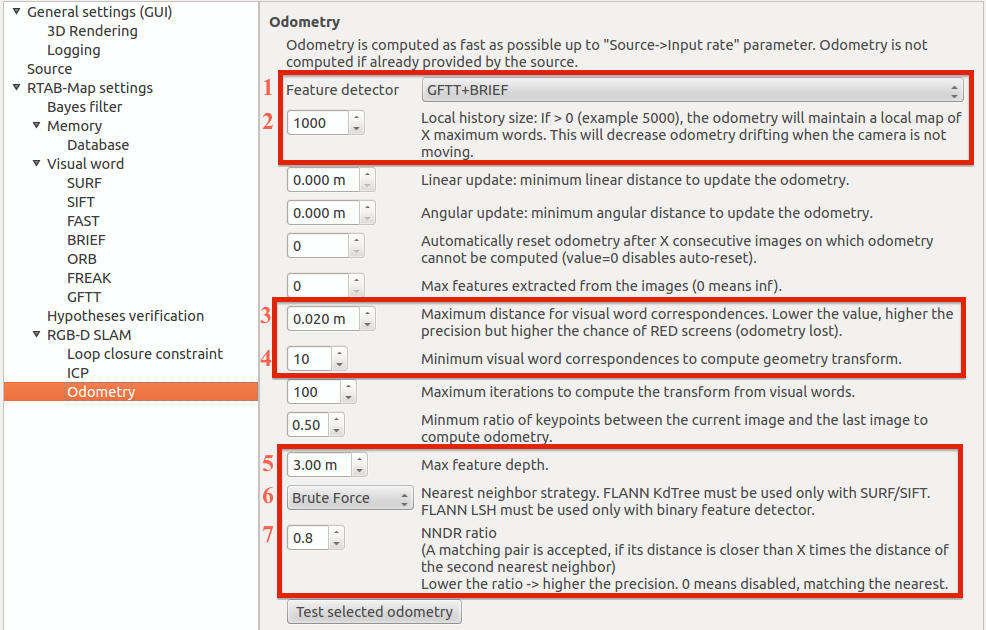Select Hypotheses verification in sidebar
The width and height of the screenshot is (986, 630).
[125, 316]
